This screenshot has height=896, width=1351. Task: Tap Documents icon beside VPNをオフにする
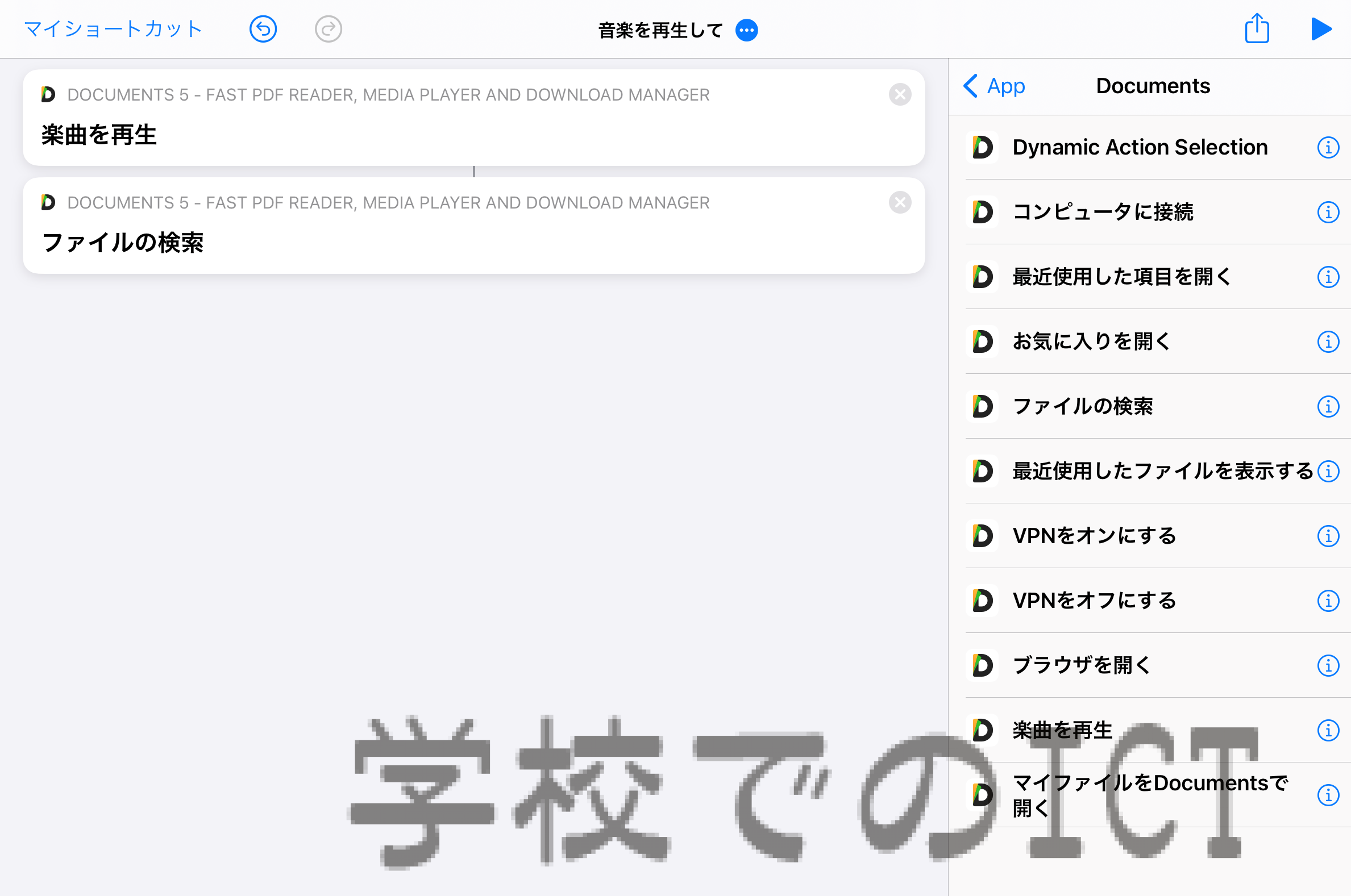pos(982,601)
